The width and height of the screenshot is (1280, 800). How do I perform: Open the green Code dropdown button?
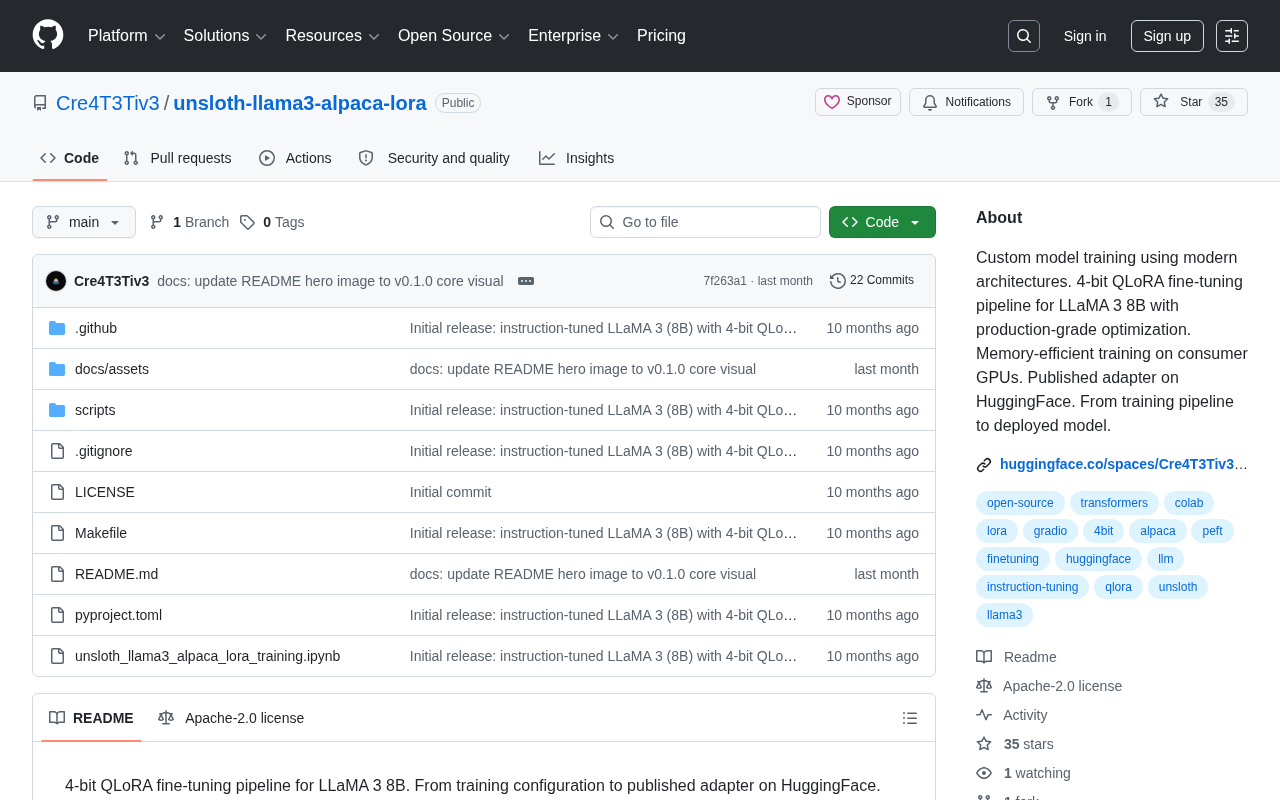(882, 222)
